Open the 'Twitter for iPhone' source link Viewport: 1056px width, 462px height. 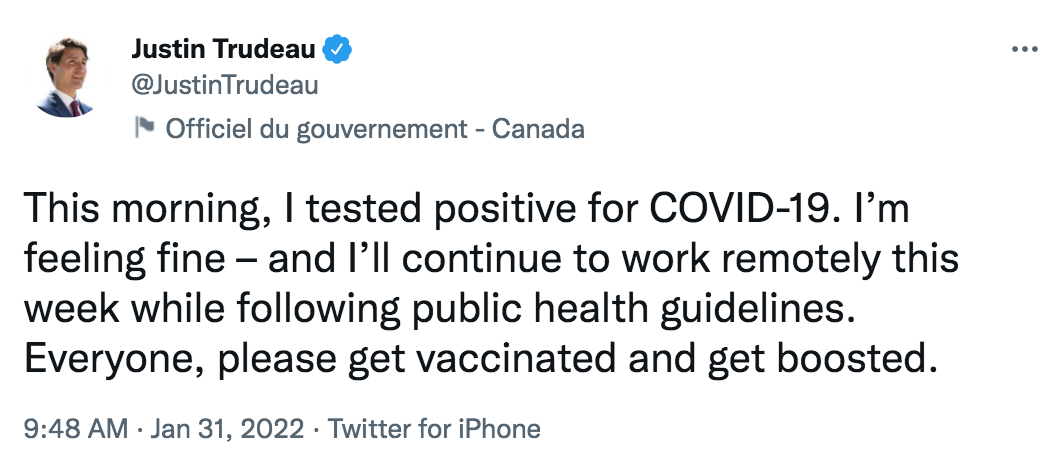[434, 429]
